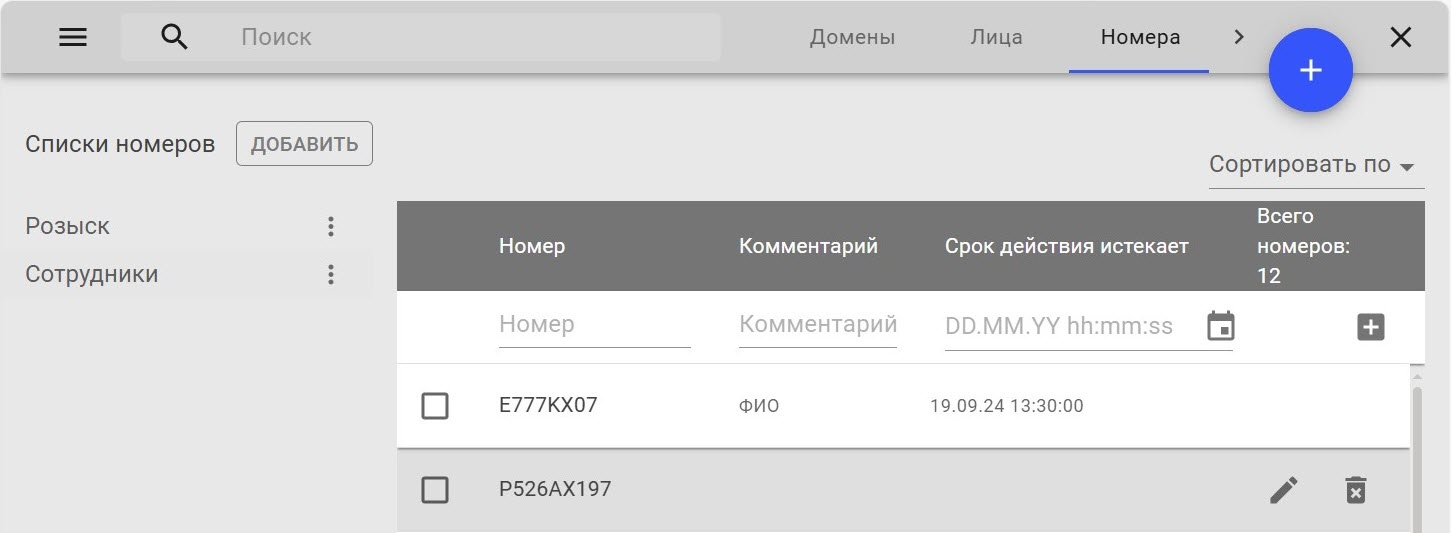Click the blue plus floating button

pyautogui.click(x=1310, y=69)
